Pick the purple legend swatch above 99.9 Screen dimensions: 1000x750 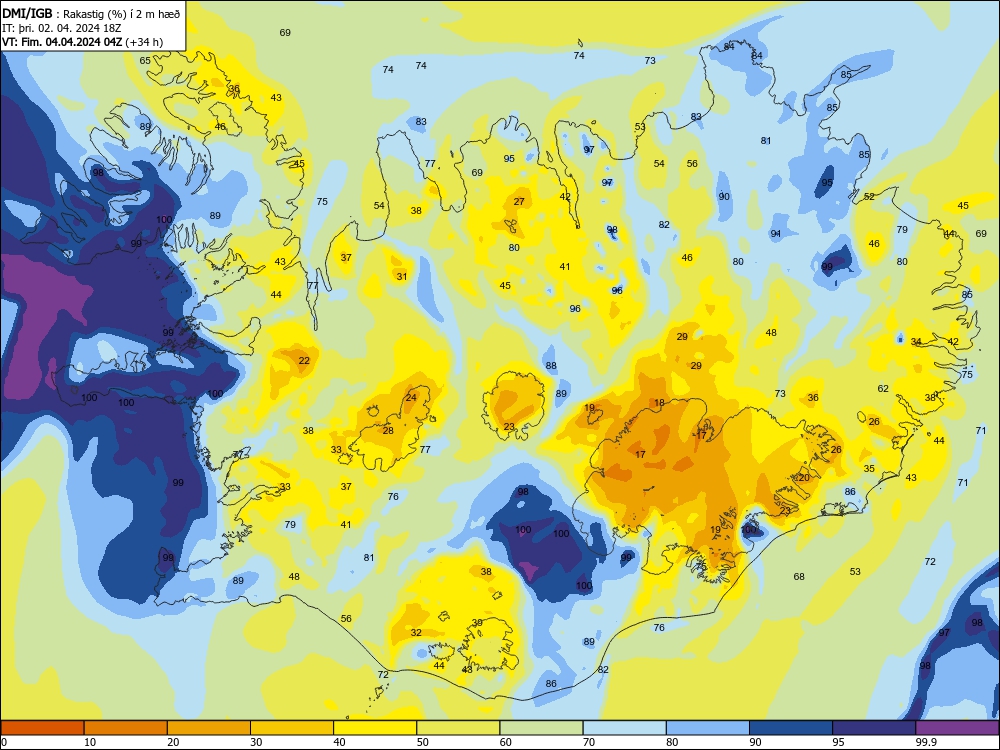coord(957,728)
